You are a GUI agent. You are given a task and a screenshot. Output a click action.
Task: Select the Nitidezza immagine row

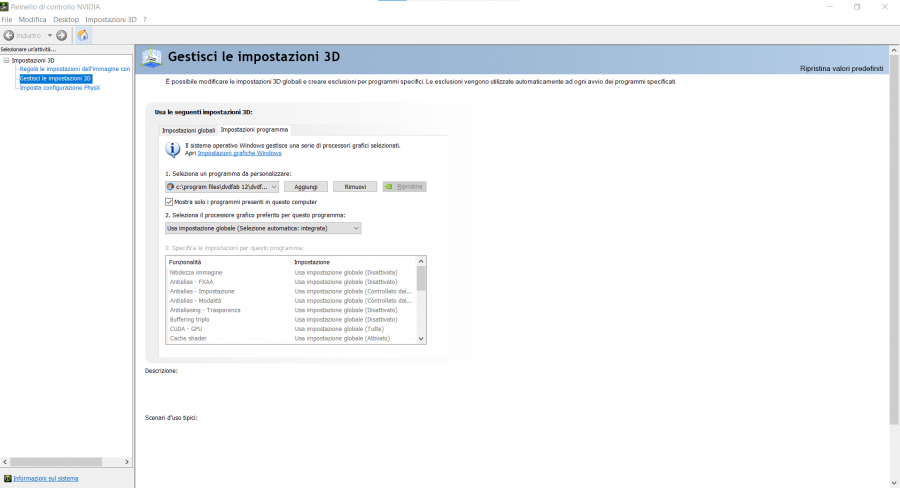(x=291, y=273)
